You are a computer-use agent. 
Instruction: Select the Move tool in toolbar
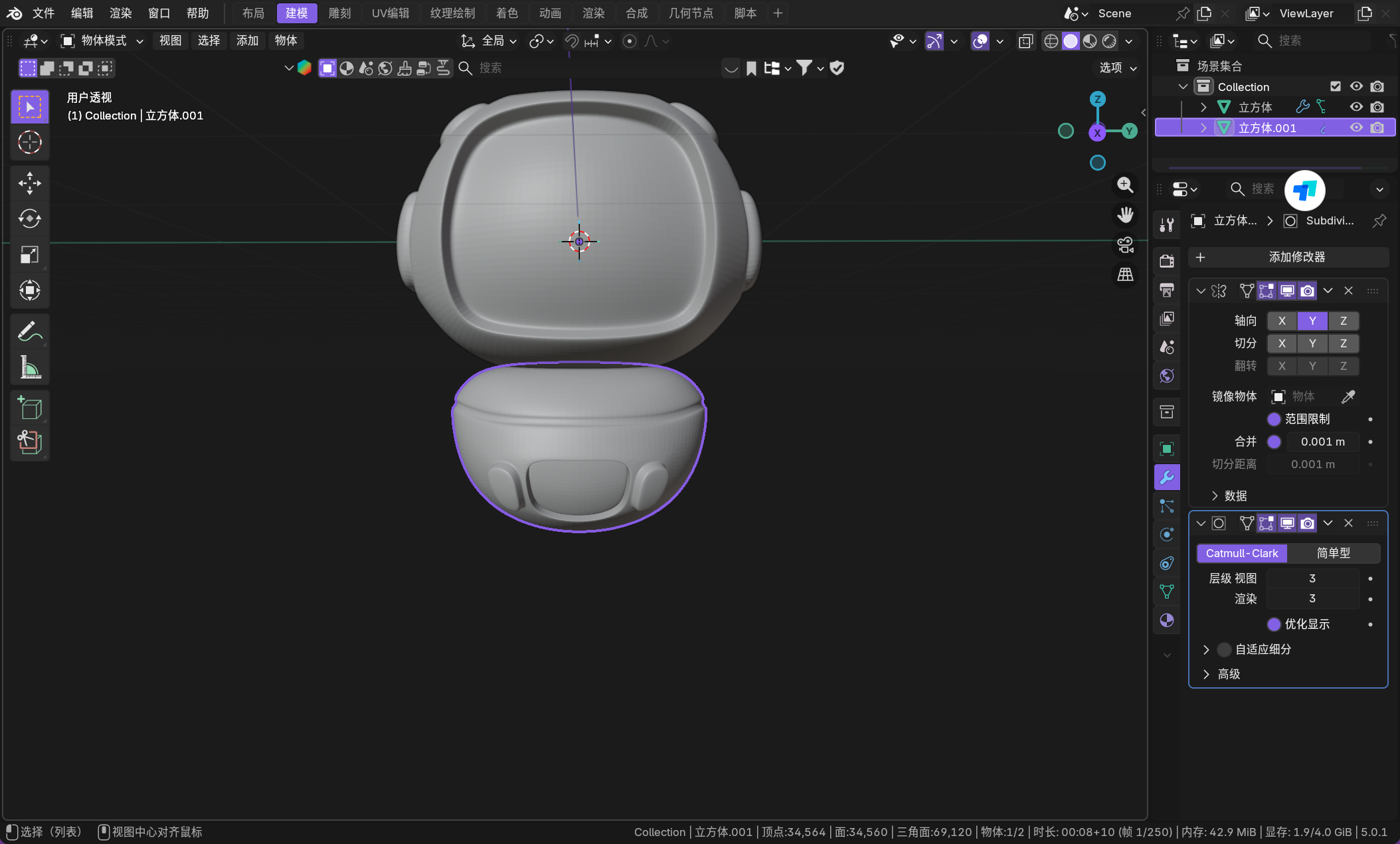[x=29, y=183]
